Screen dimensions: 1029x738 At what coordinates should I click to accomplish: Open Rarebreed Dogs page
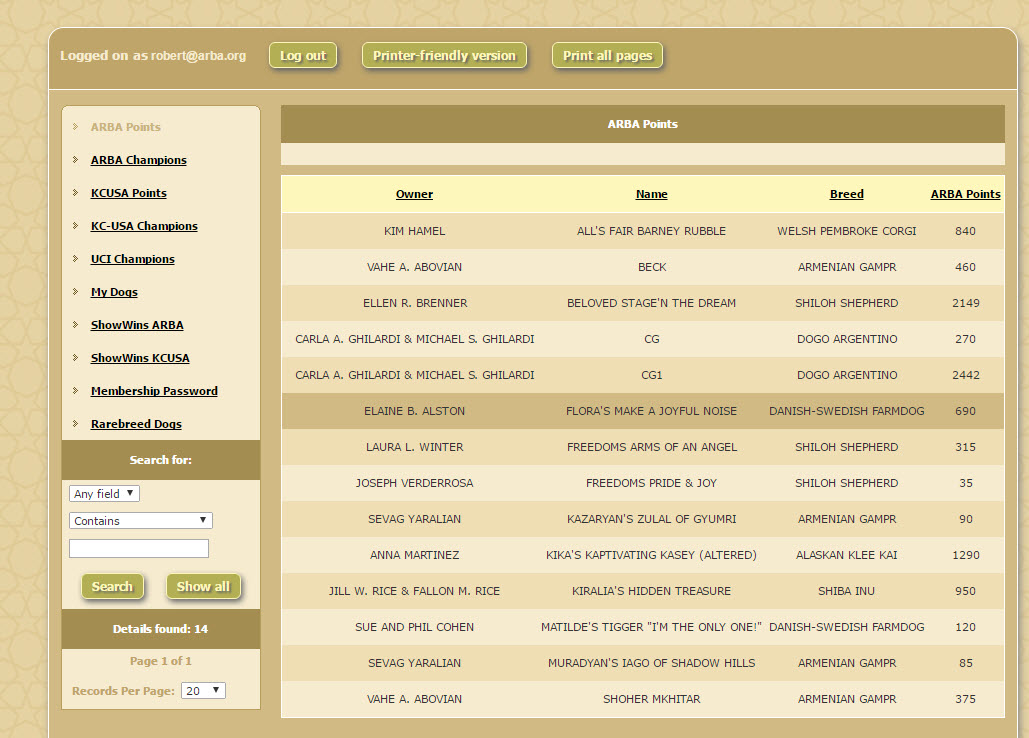click(136, 424)
